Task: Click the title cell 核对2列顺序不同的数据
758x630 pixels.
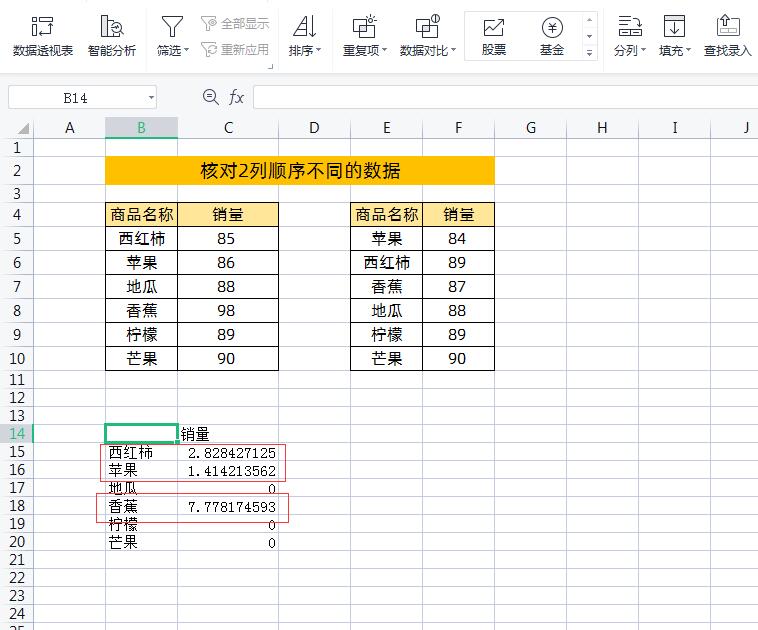Action: click(x=300, y=170)
